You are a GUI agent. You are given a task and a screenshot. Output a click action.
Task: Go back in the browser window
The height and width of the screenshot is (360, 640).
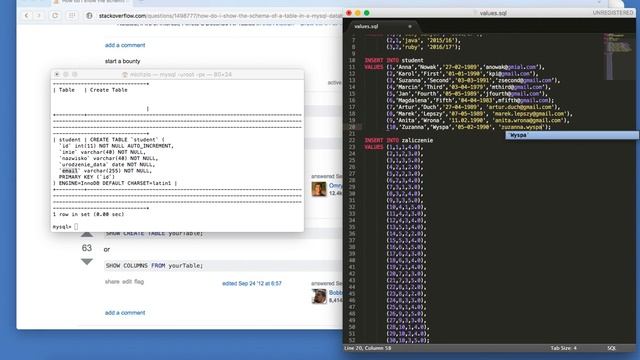(x=27, y=16)
